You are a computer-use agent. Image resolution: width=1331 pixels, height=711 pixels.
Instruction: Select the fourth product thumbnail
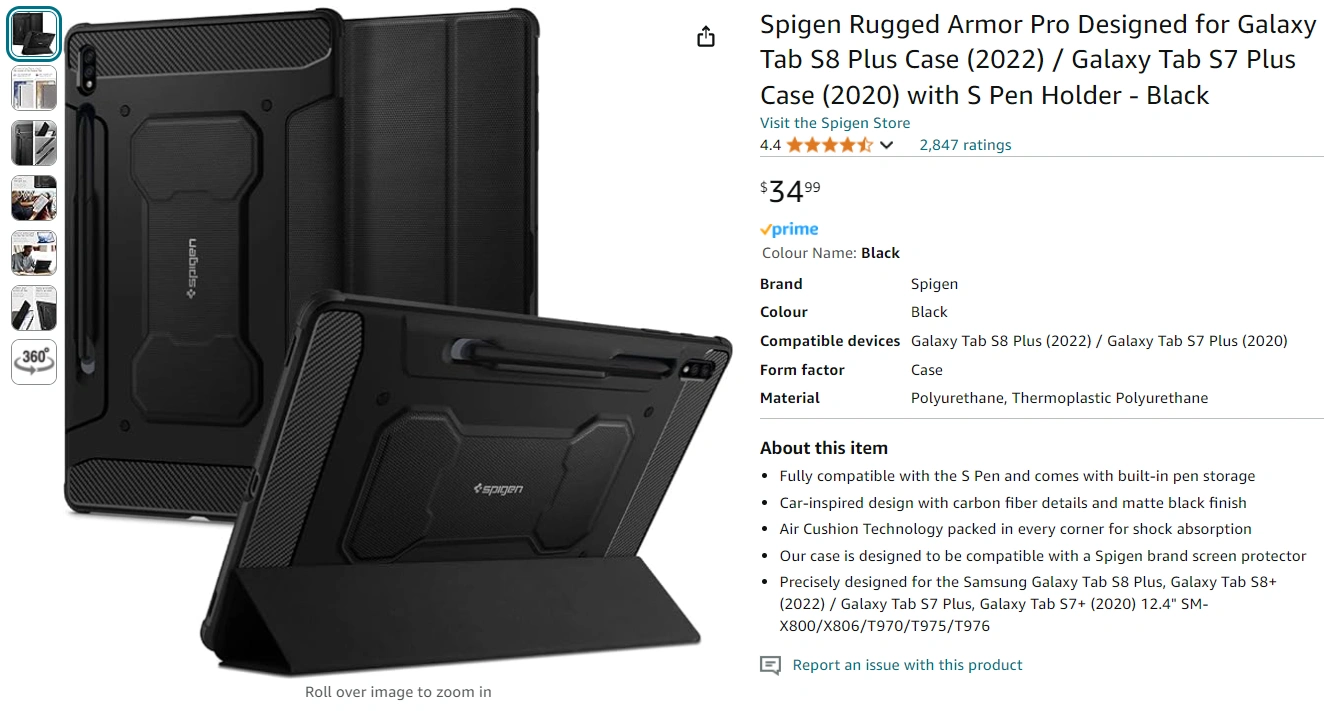34,198
